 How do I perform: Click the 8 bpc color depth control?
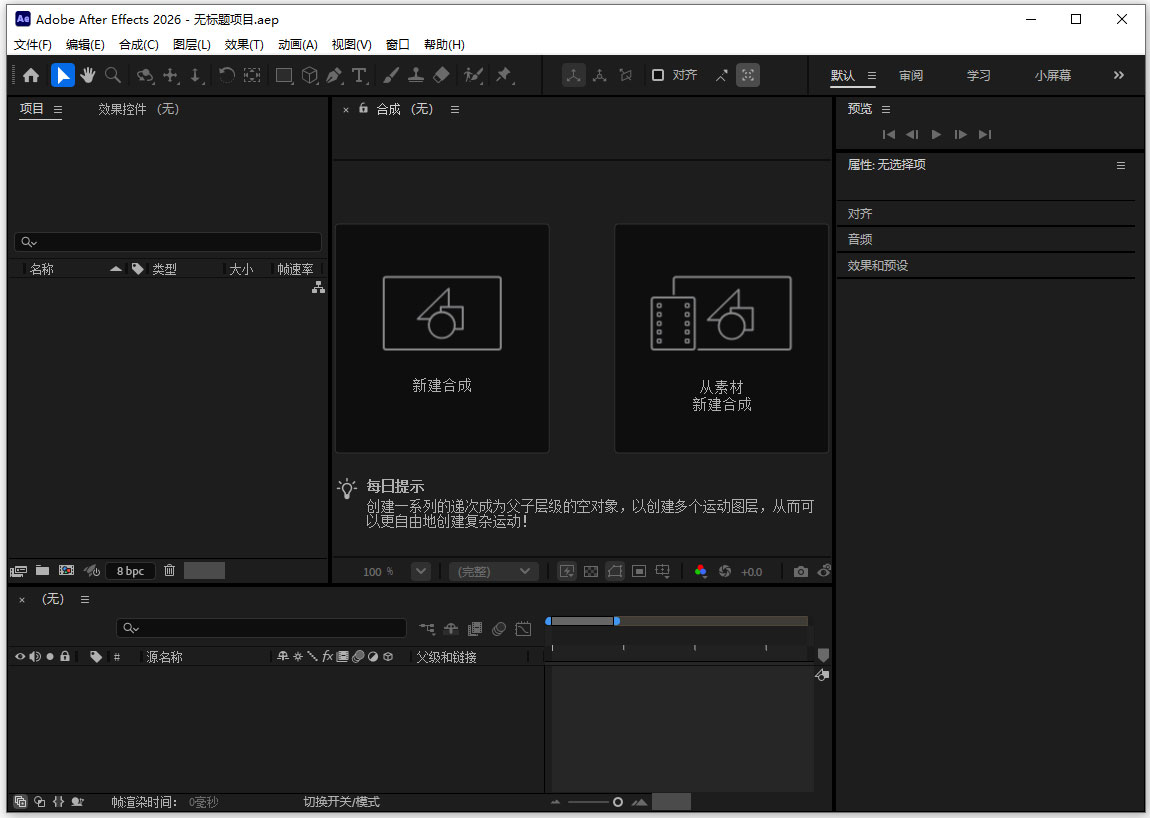(x=129, y=570)
